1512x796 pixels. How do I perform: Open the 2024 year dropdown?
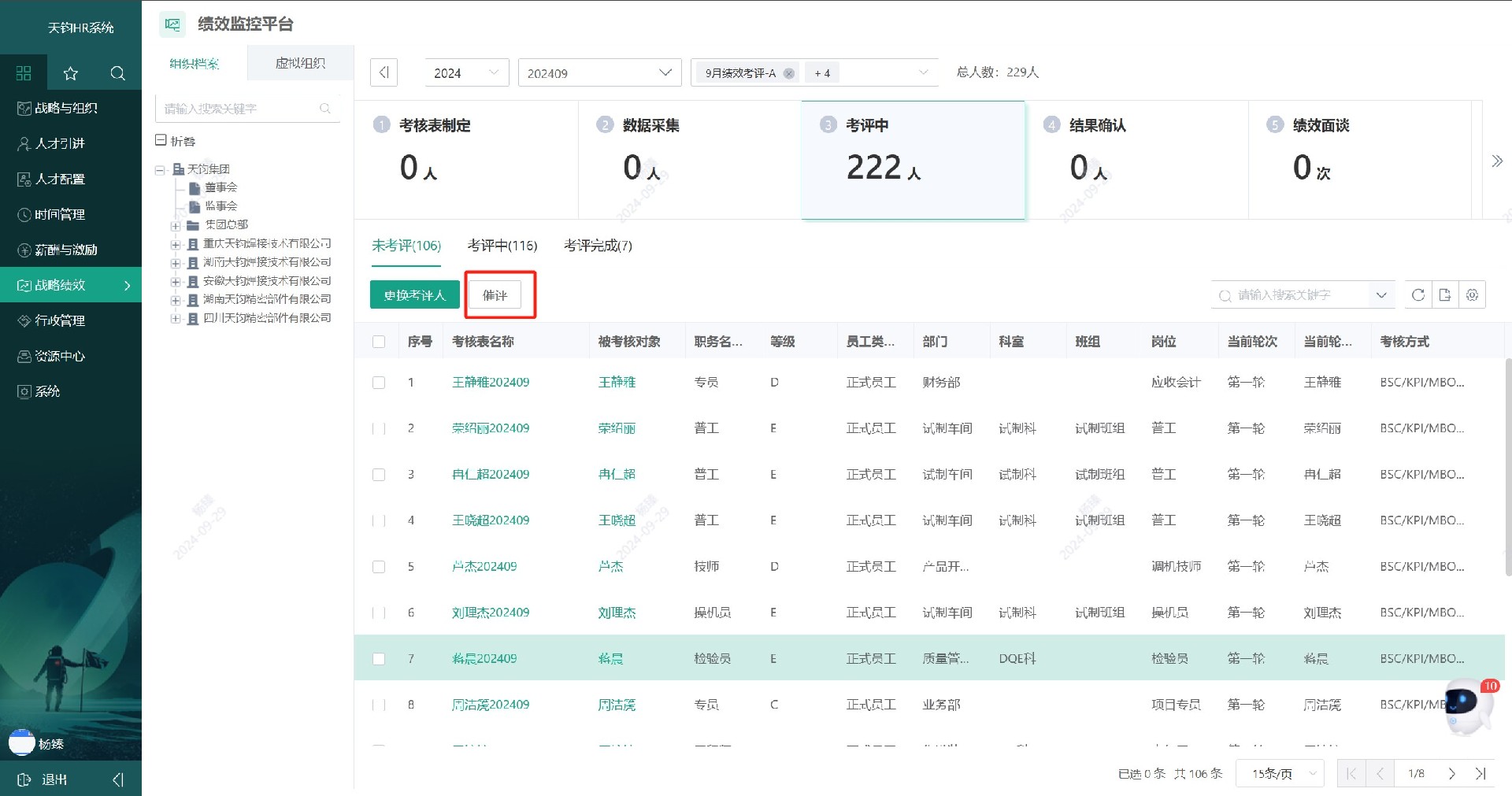pyautogui.click(x=466, y=73)
